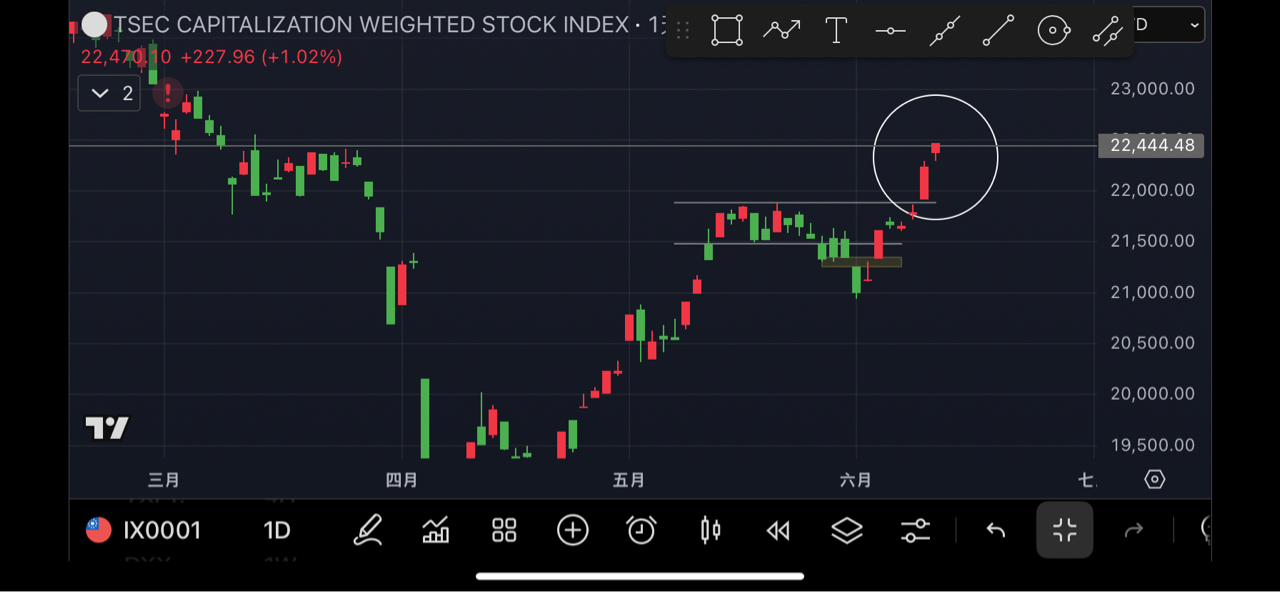Open the price axis settings gear
1280x592 pixels.
click(1155, 480)
